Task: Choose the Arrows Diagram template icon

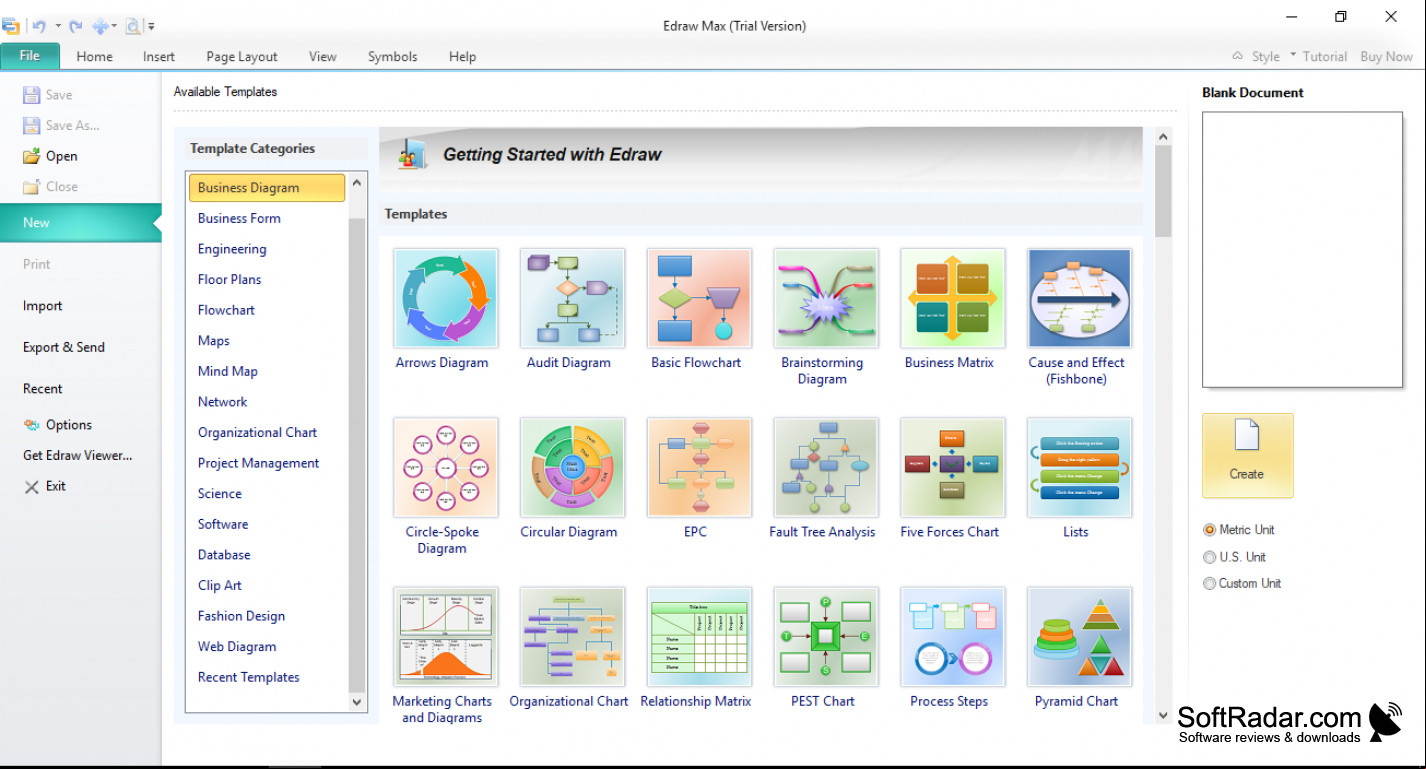Action: (x=445, y=298)
